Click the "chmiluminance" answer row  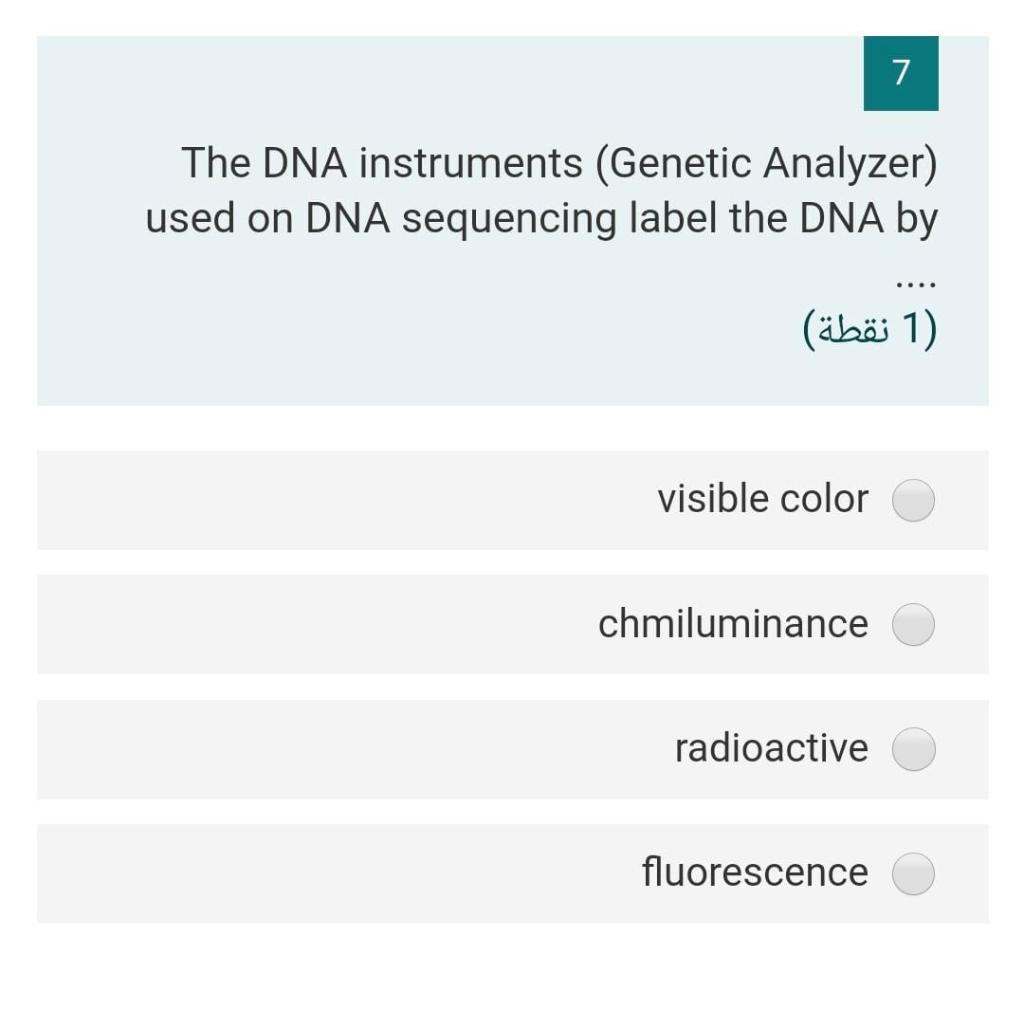tap(500, 624)
